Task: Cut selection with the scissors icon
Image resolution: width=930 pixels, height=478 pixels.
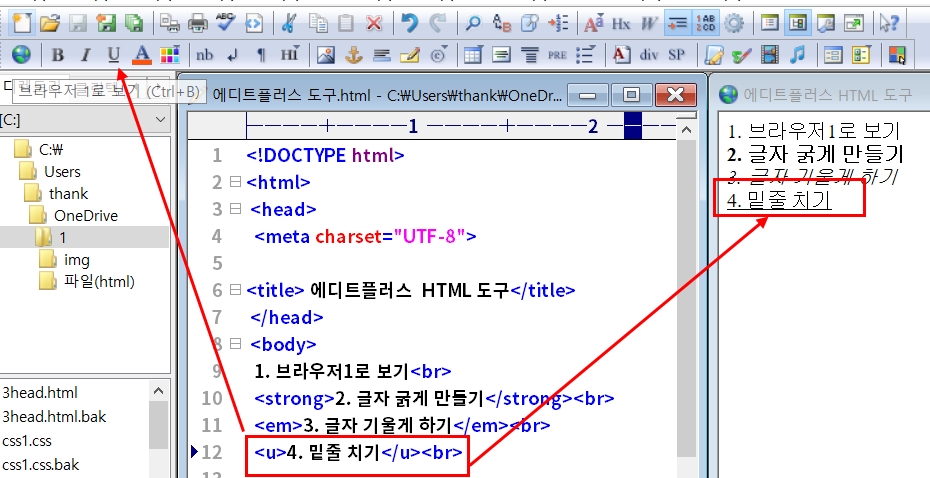Action: (x=289, y=23)
